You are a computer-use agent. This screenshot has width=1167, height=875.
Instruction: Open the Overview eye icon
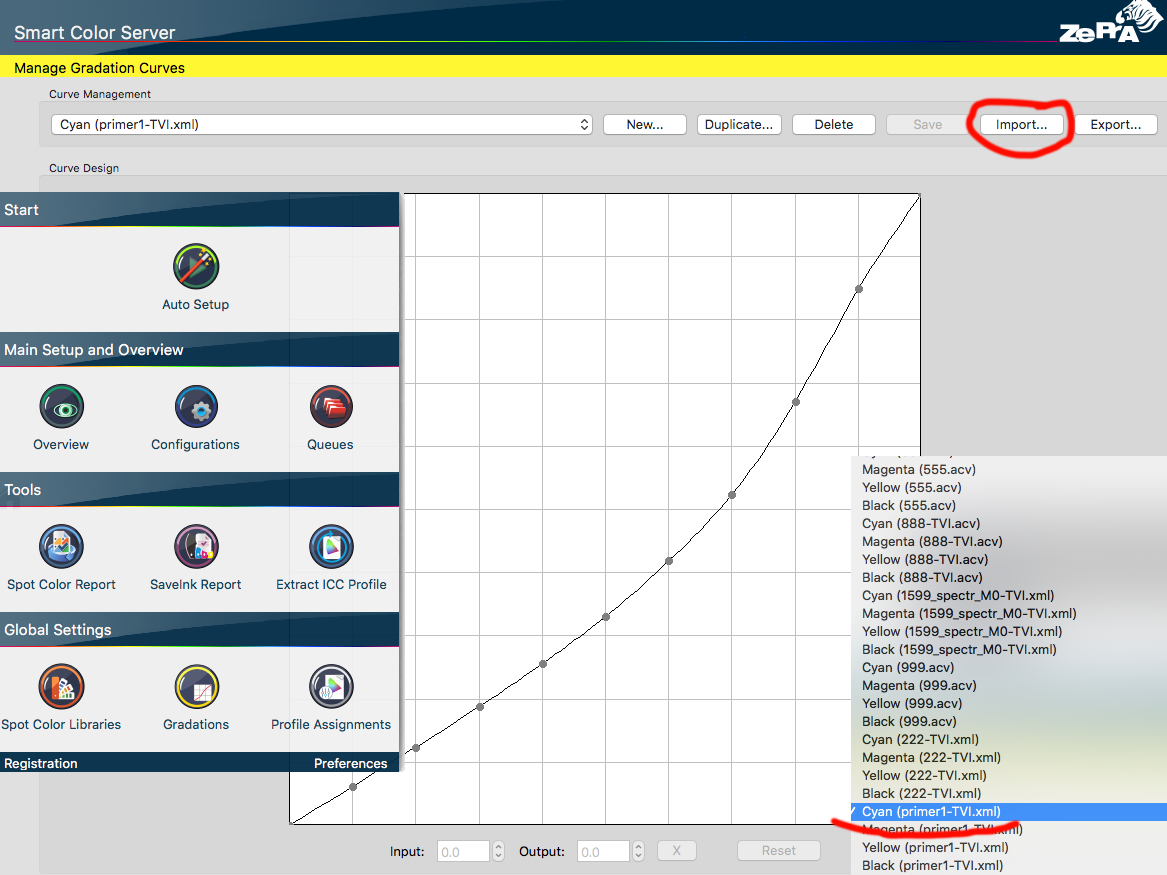coord(61,406)
